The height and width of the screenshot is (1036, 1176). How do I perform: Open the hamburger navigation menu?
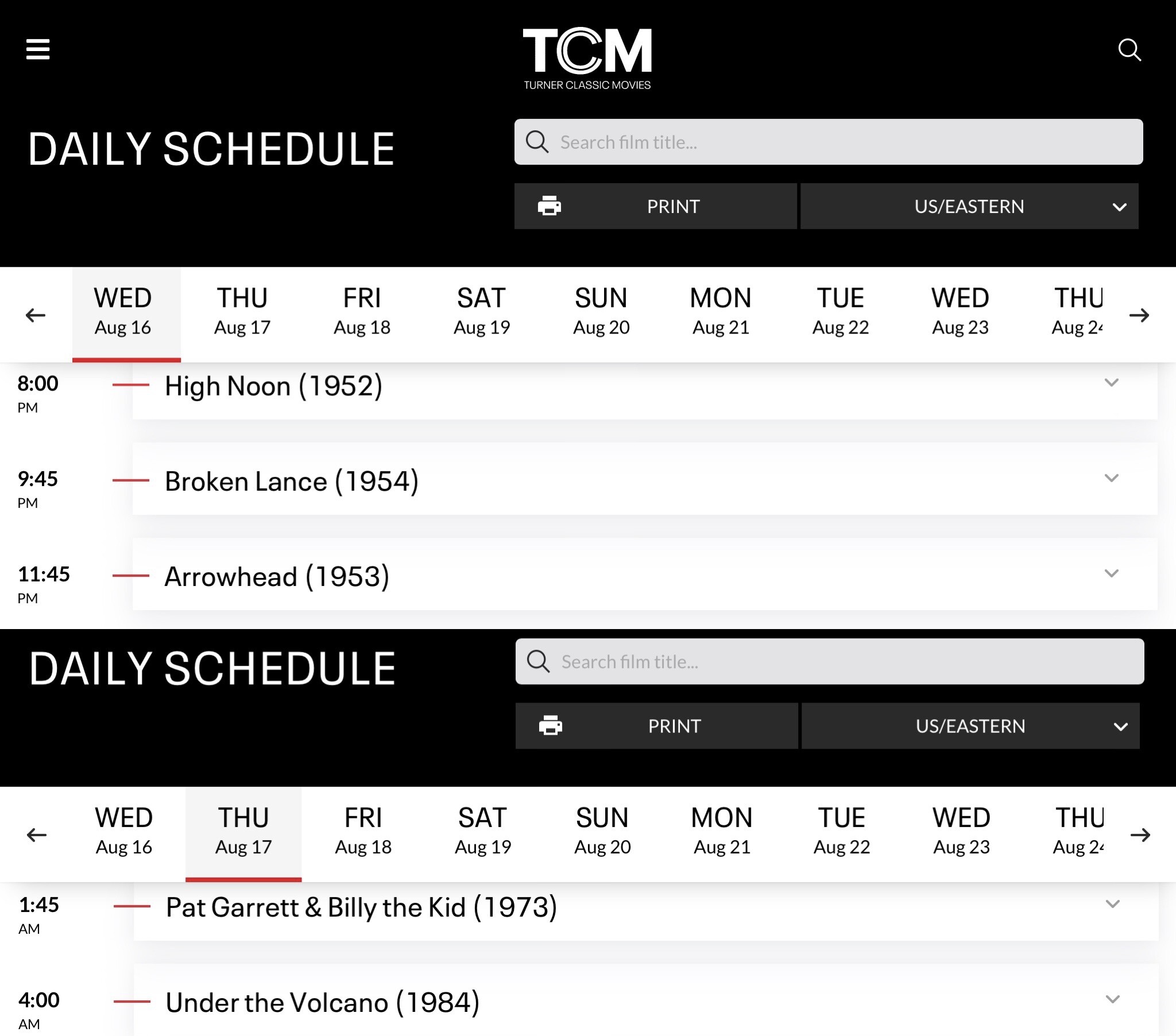38,49
